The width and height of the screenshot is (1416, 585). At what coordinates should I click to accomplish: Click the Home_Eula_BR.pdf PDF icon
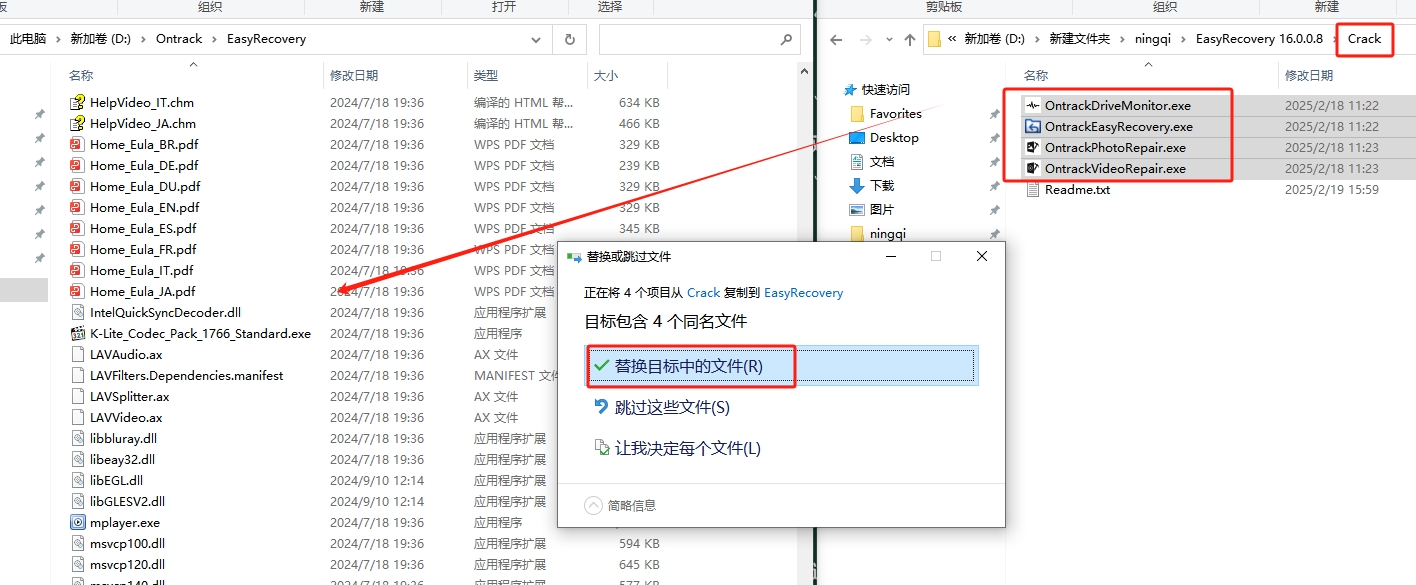[77, 144]
